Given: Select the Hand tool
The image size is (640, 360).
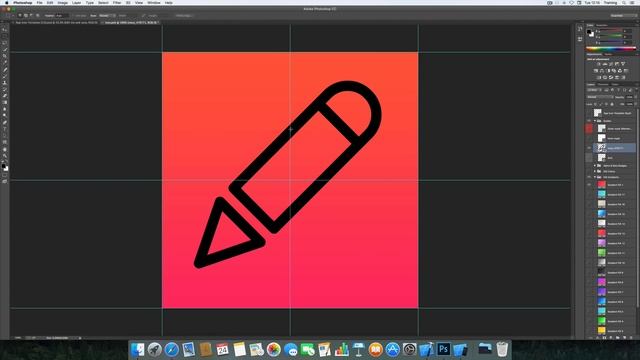Looking at the screenshot, I should (4, 149).
